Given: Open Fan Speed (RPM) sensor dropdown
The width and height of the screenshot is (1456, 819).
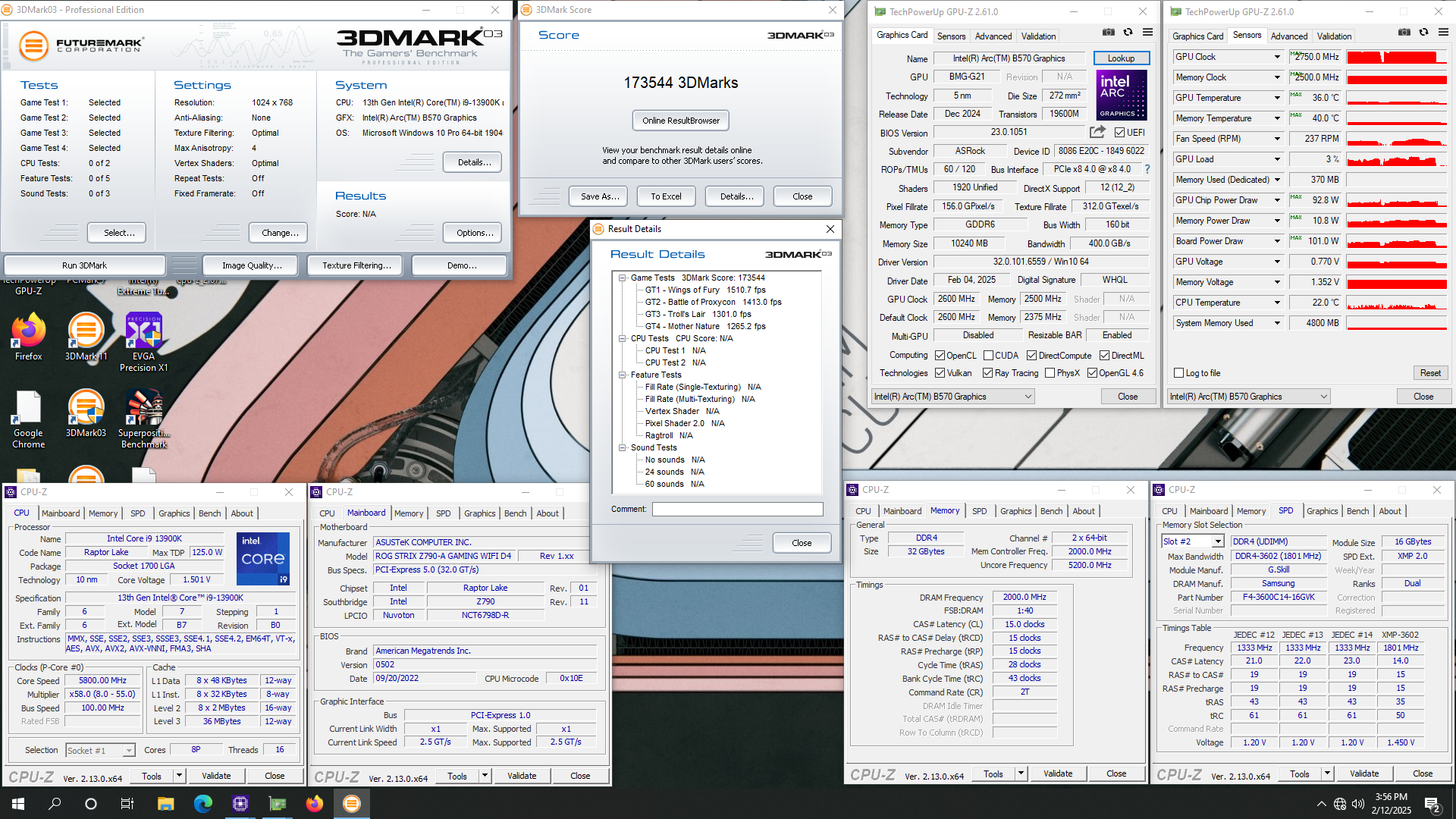Looking at the screenshot, I should point(1277,139).
